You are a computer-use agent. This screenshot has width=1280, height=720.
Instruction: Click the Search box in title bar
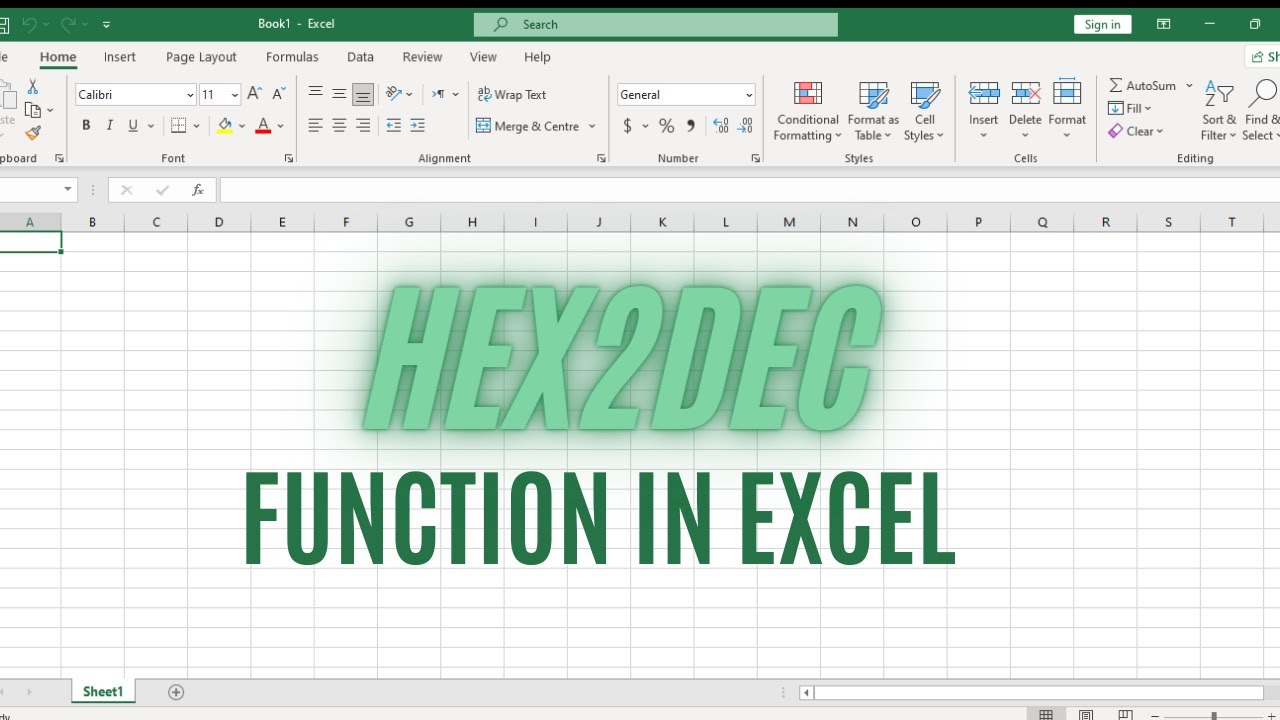tap(656, 24)
